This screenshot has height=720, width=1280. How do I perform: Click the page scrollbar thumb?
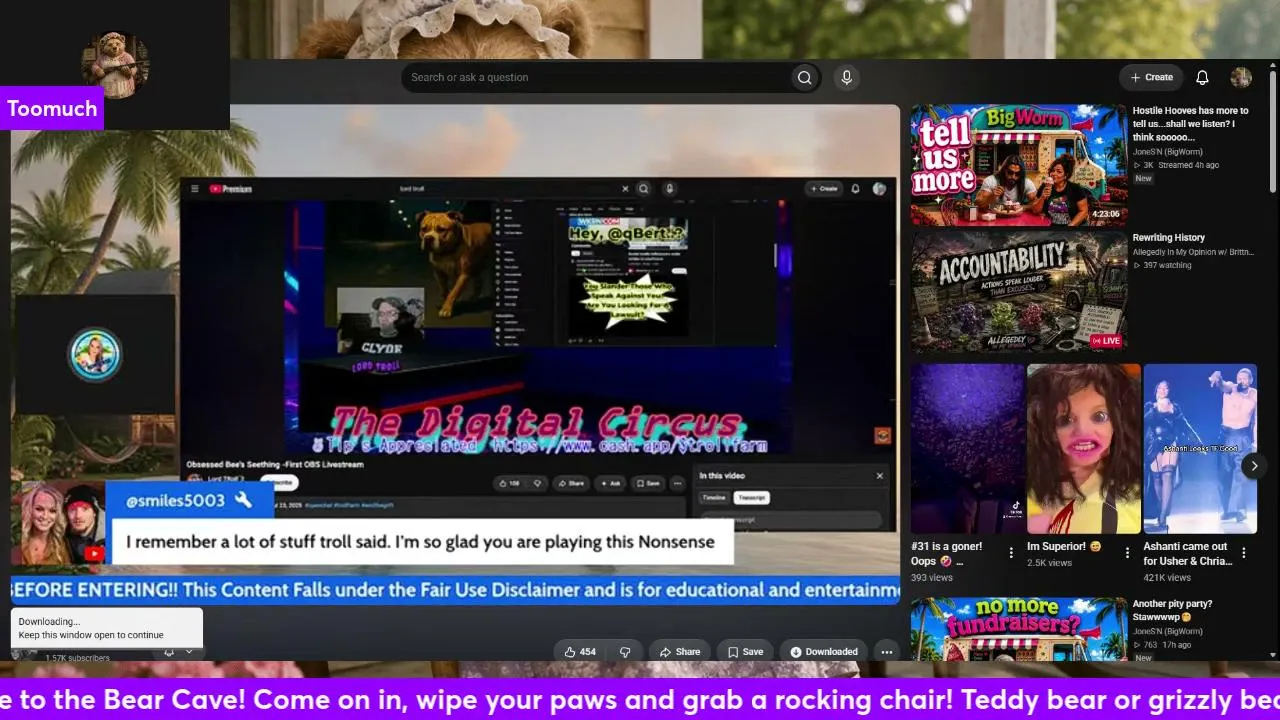[x=1272, y=130]
